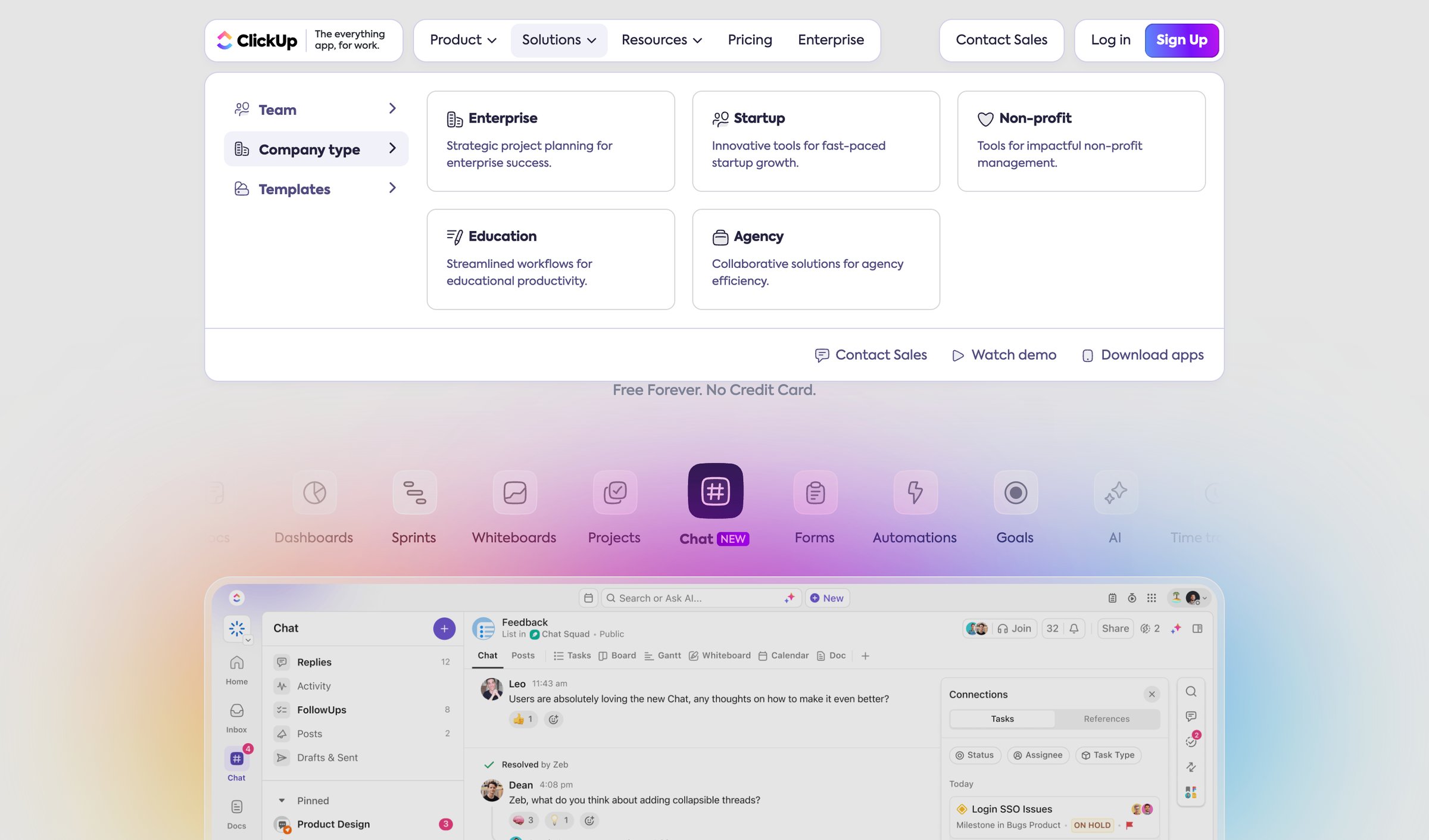This screenshot has width=1429, height=840.
Task: Expand the Templates submenu
Action: click(316, 189)
